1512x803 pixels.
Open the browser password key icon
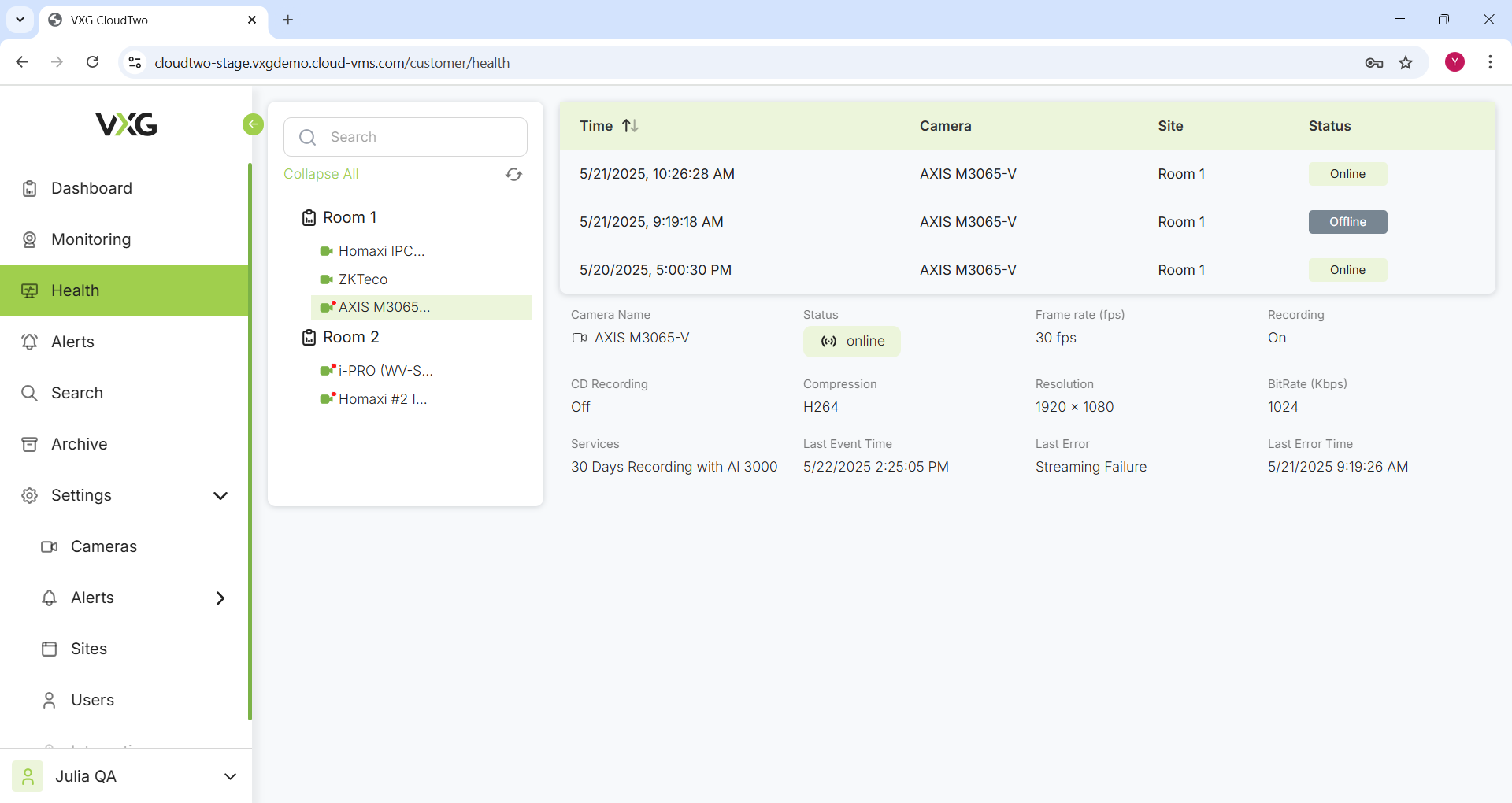(x=1374, y=63)
